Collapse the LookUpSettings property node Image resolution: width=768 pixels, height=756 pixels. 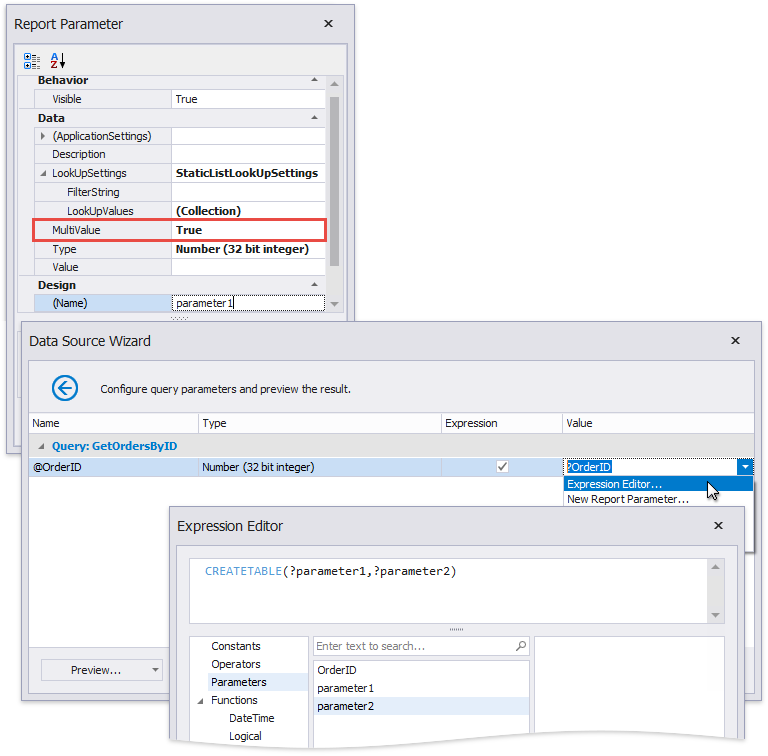pos(43,174)
